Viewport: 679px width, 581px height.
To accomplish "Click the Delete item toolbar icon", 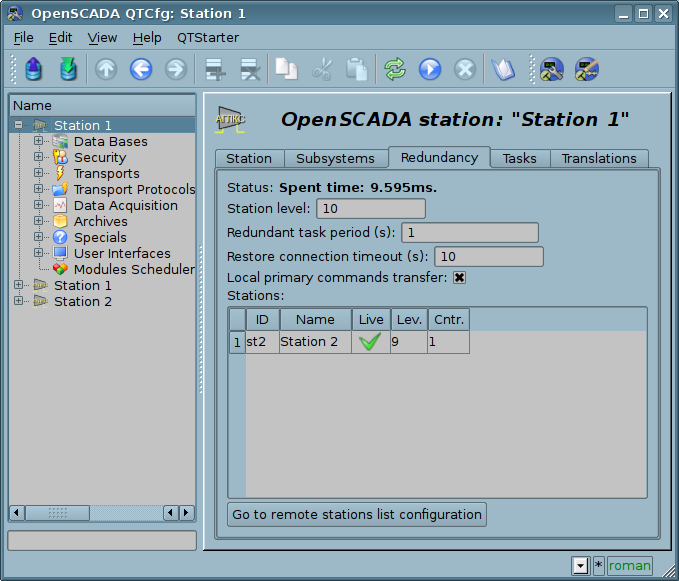I will [250, 69].
